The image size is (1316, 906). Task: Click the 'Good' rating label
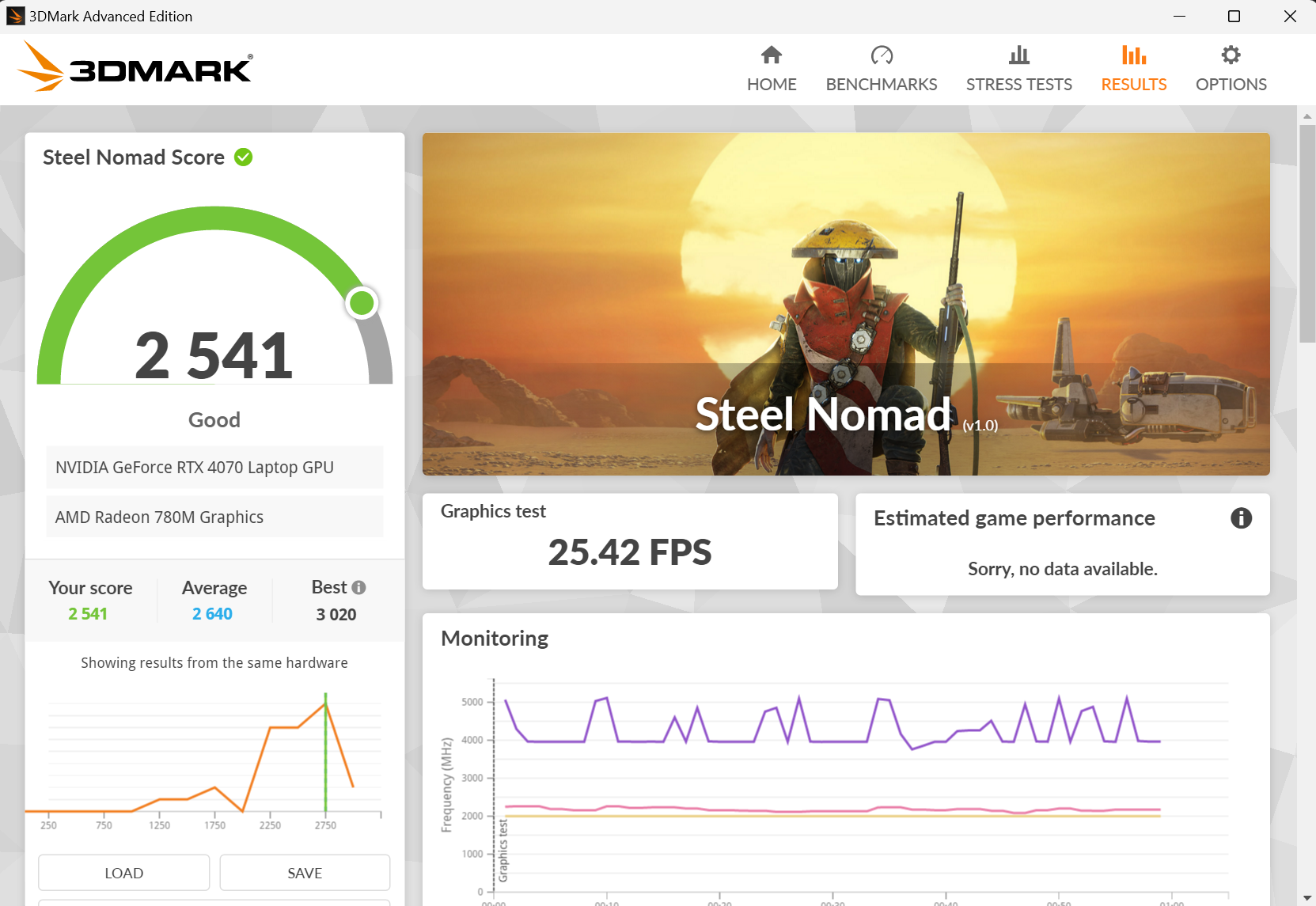pyautogui.click(x=214, y=420)
